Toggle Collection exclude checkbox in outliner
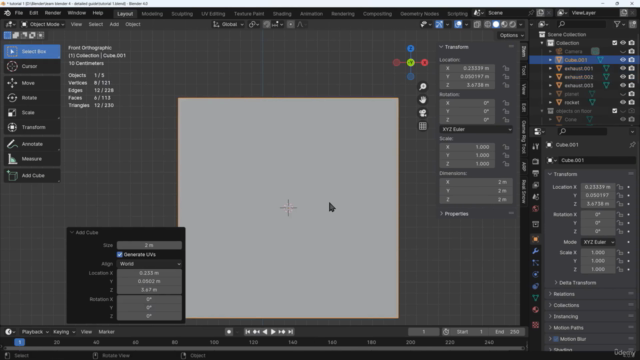The height and width of the screenshot is (360, 640). click(615, 43)
